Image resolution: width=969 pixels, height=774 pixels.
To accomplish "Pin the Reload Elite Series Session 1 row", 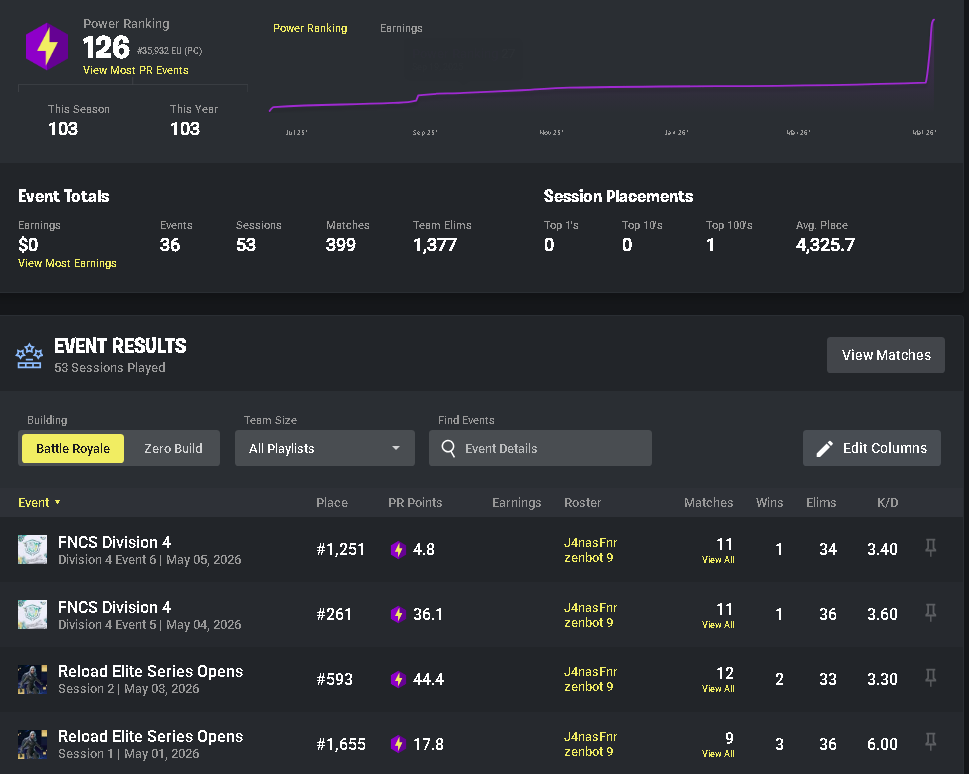I will pos(930,742).
